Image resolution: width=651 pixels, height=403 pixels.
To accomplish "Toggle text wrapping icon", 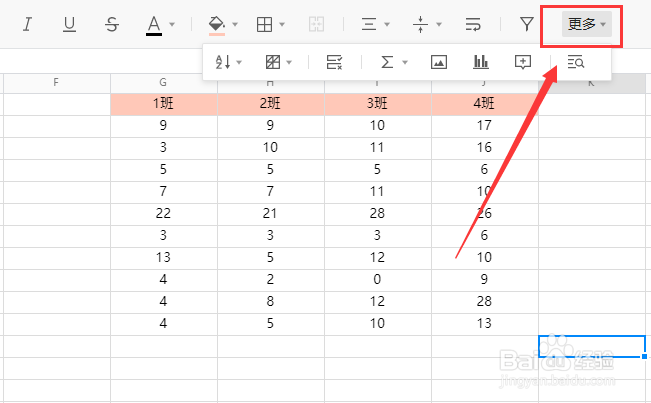I will (x=473, y=24).
